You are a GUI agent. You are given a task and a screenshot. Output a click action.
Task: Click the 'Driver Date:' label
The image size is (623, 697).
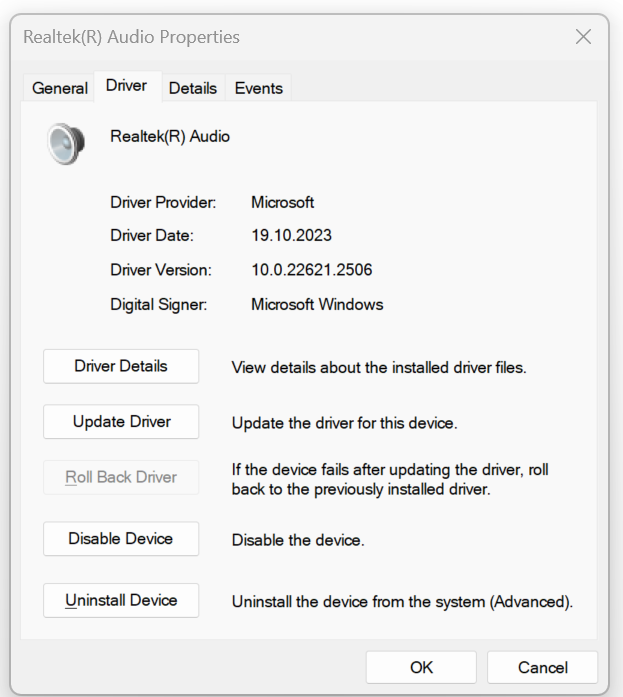(x=152, y=236)
